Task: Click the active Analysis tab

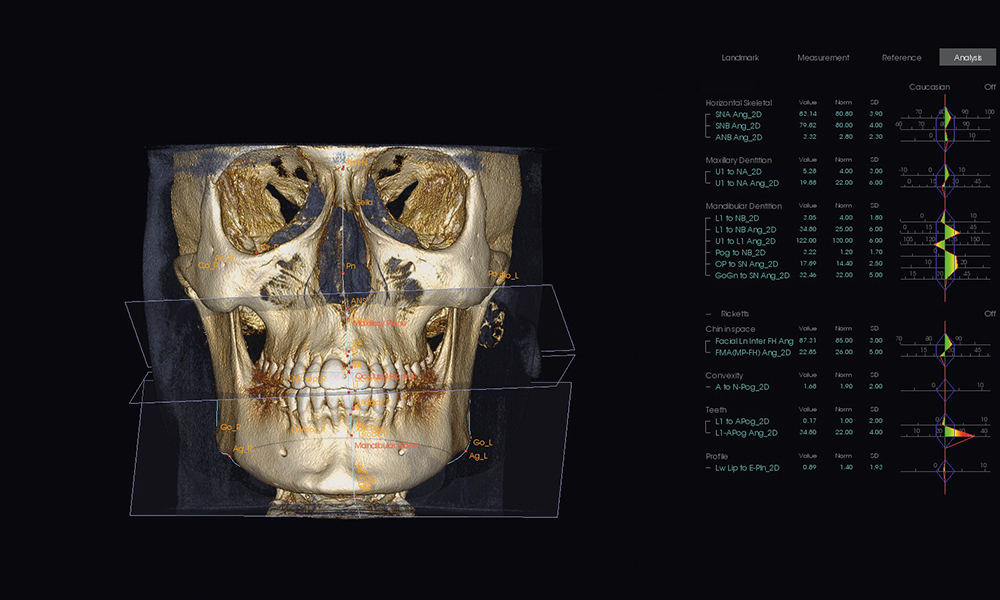Action: (967, 58)
